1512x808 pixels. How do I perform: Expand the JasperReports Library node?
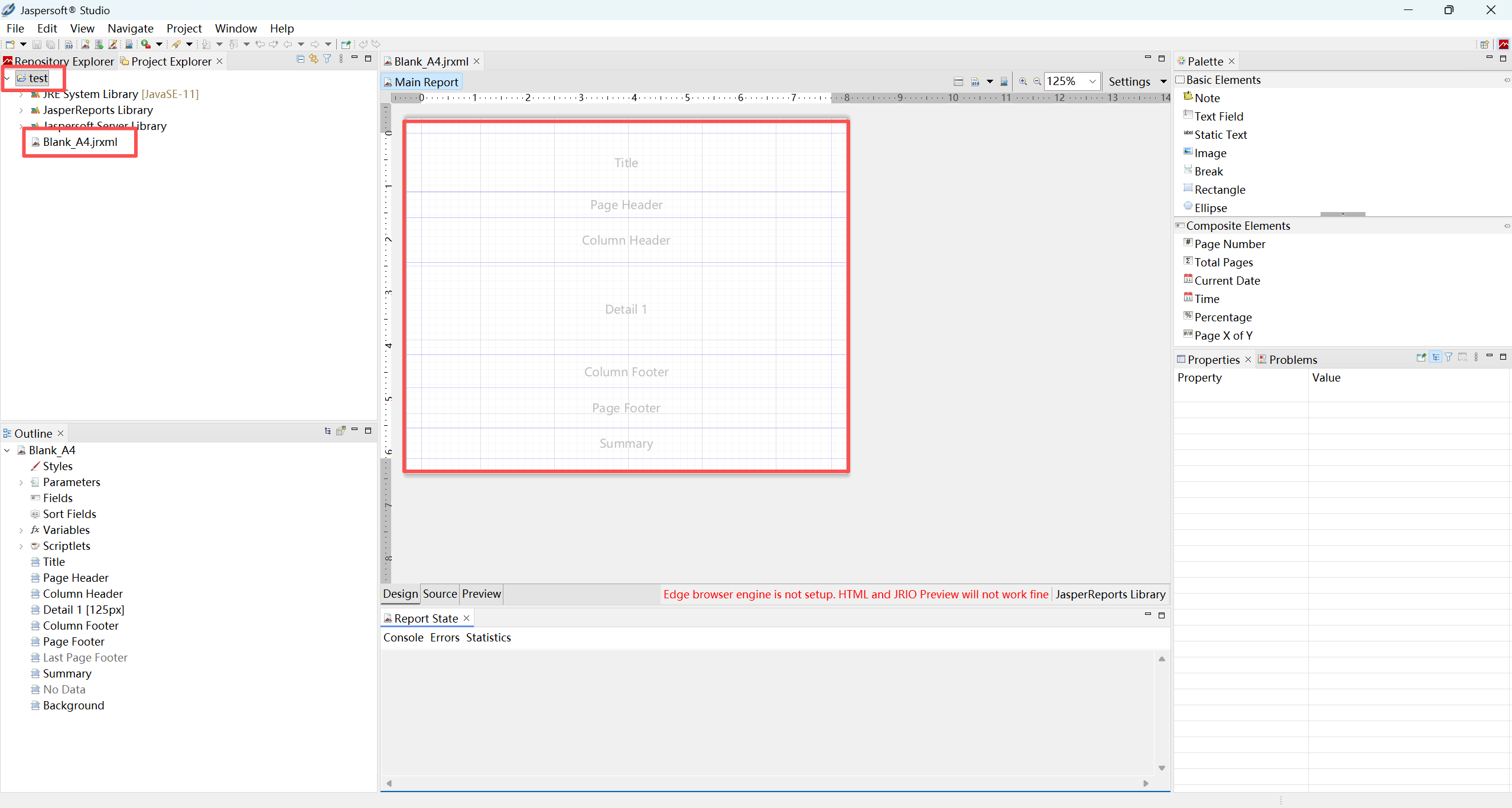point(21,110)
